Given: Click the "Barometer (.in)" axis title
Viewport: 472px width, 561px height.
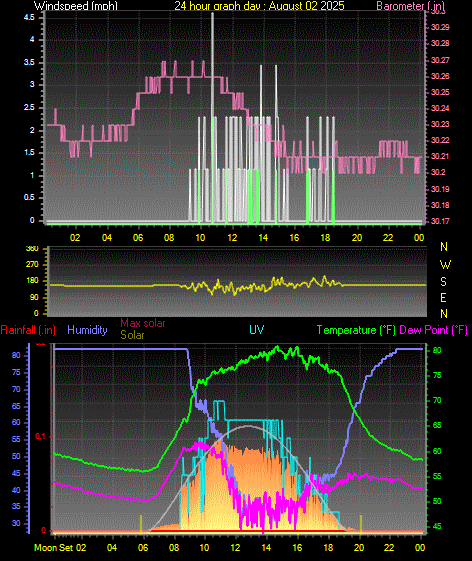Looking at the screenshot, I should click(x=410, y=6).
